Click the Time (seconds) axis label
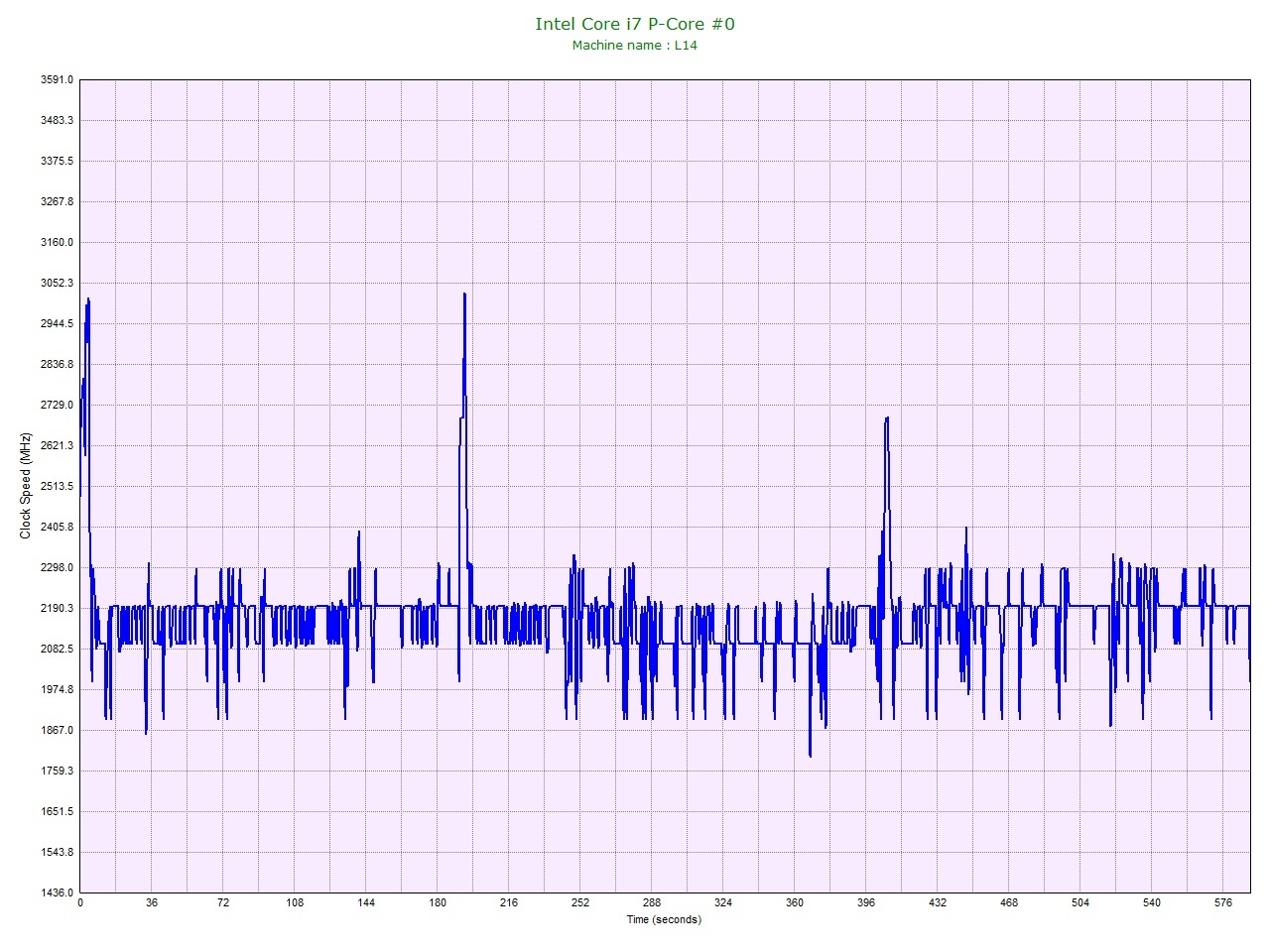The height and width of the screenshot is (952, 1270). [663, 919]
